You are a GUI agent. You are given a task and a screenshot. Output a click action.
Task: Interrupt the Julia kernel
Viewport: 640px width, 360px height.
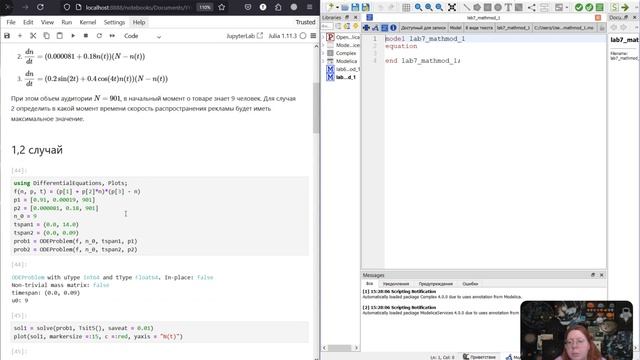coord(86,36)
